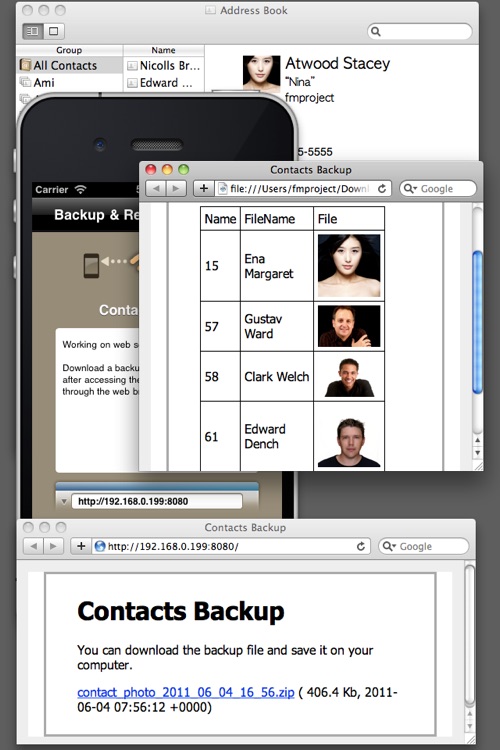Click the Contacts Backup page heading
This screenshot has height=750, width=500.
pyautogui.click(x=181, y=611)
